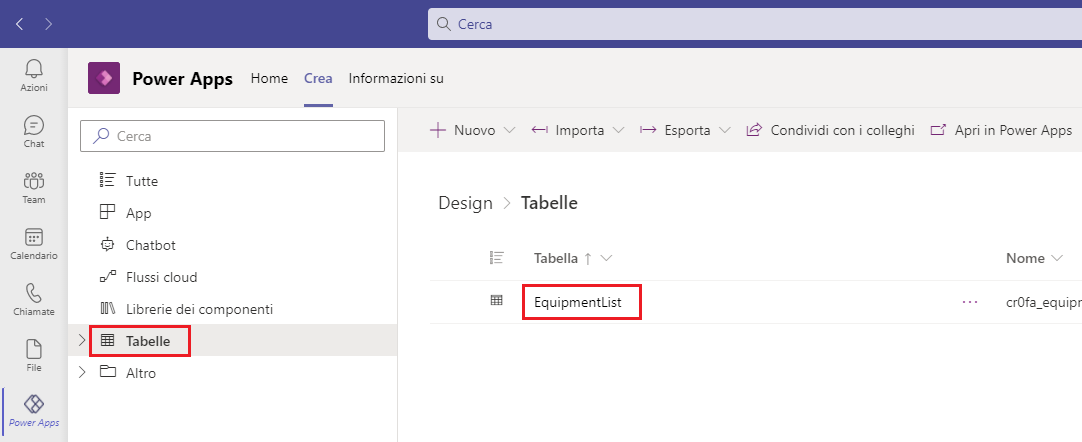Select Chatbot in the left tree
This screenshot has height=442, width=1082.
tap(150, 245)
